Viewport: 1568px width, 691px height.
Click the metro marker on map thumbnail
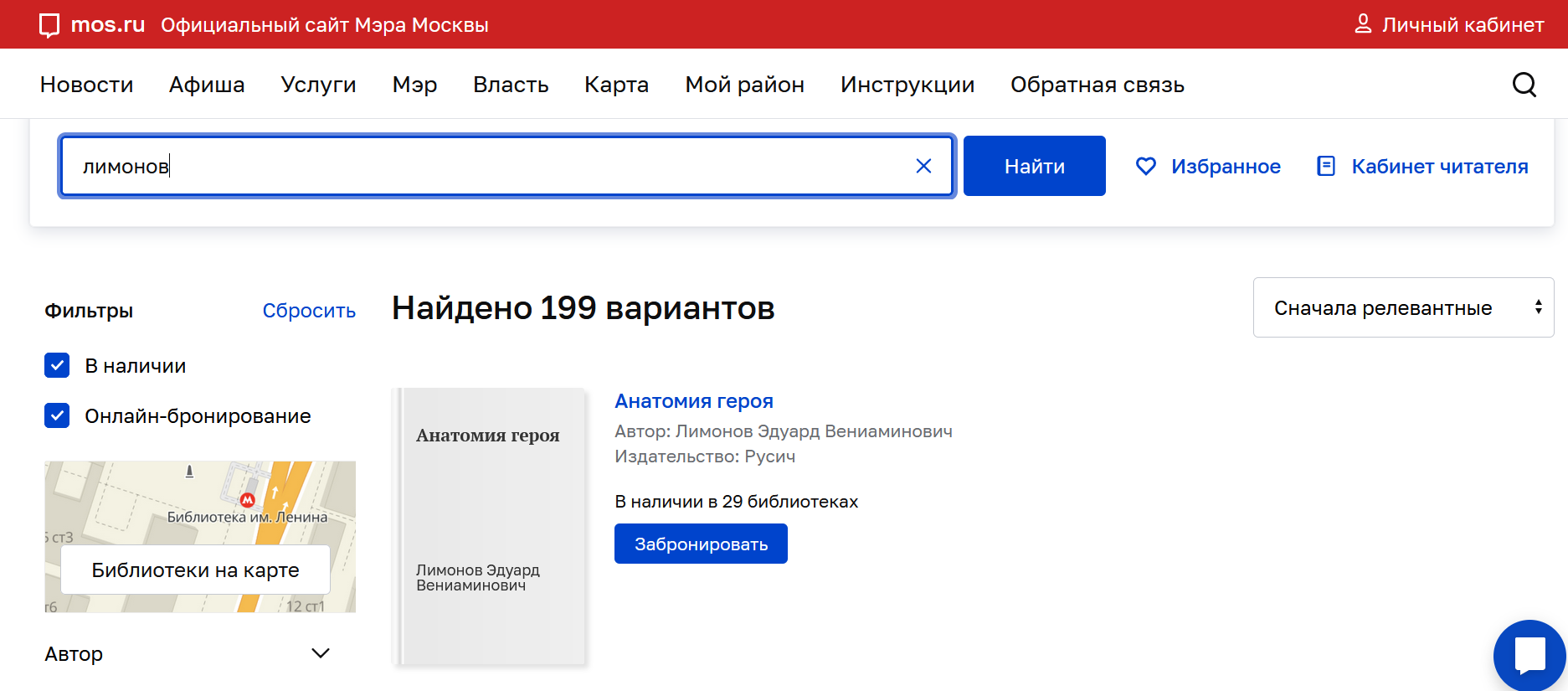[247, 500]
